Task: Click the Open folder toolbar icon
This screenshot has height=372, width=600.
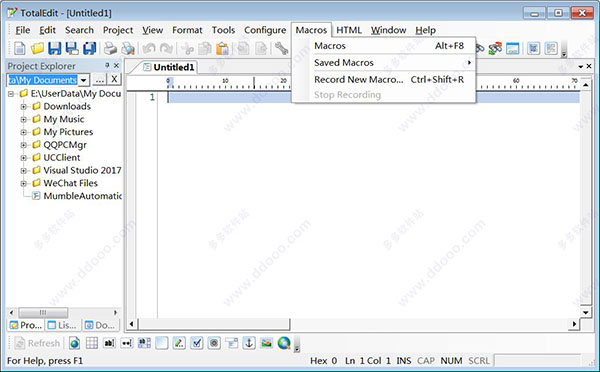Action: pos(37,49)
